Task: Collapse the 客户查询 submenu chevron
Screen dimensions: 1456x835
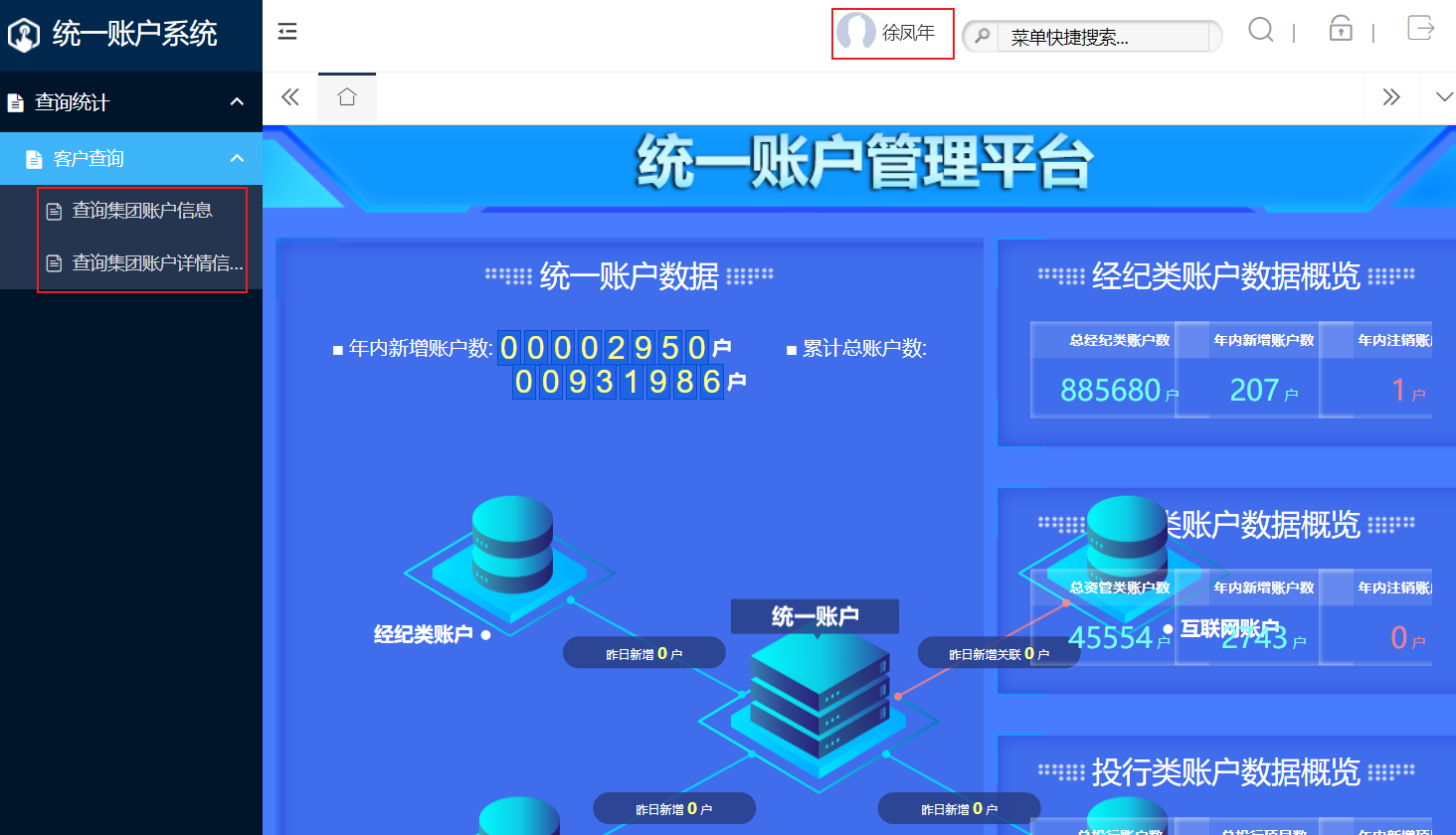Action: [x=237, y=158]
